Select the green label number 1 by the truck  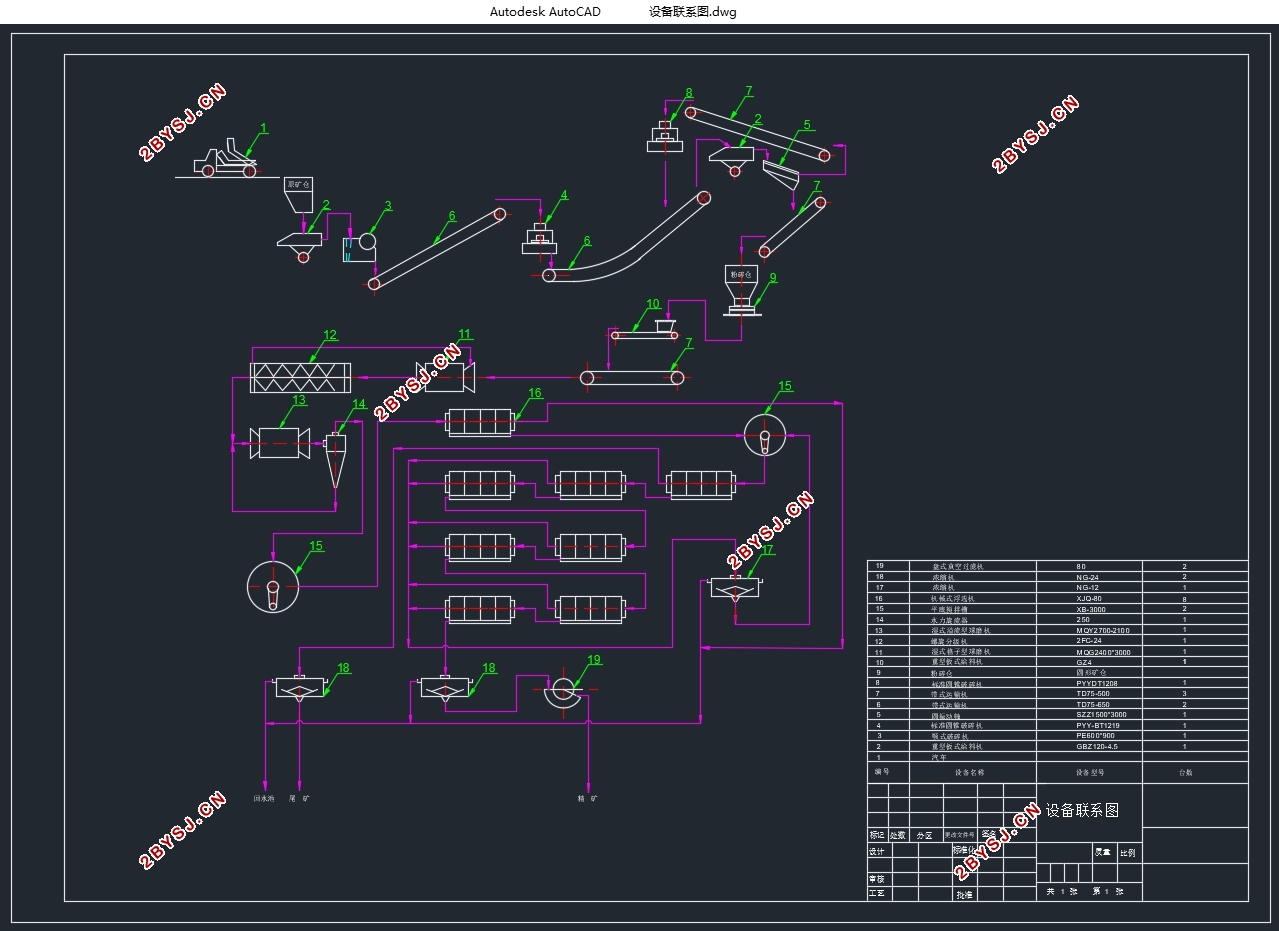[x=264, y=128]
